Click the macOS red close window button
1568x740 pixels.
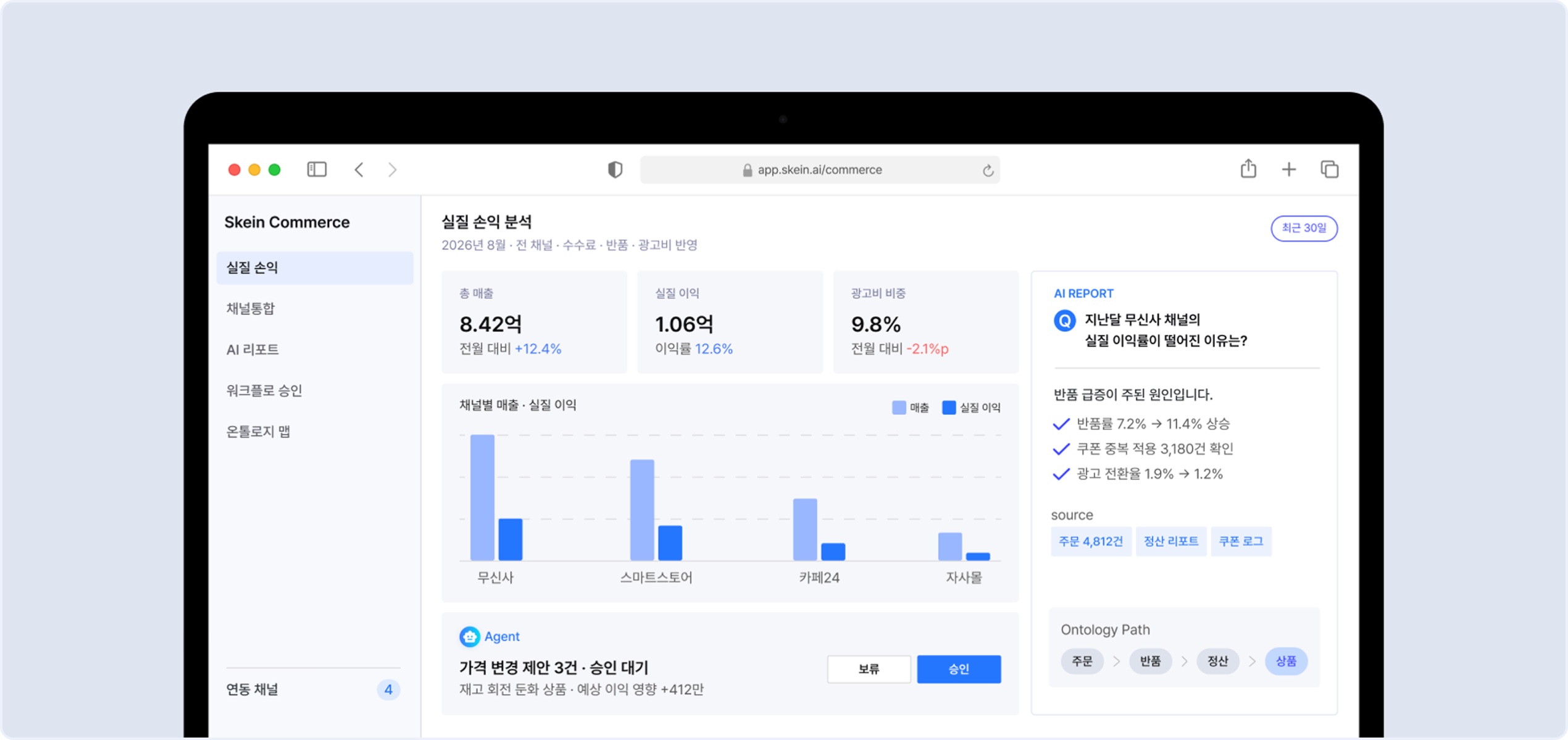[x=234, y=169]
